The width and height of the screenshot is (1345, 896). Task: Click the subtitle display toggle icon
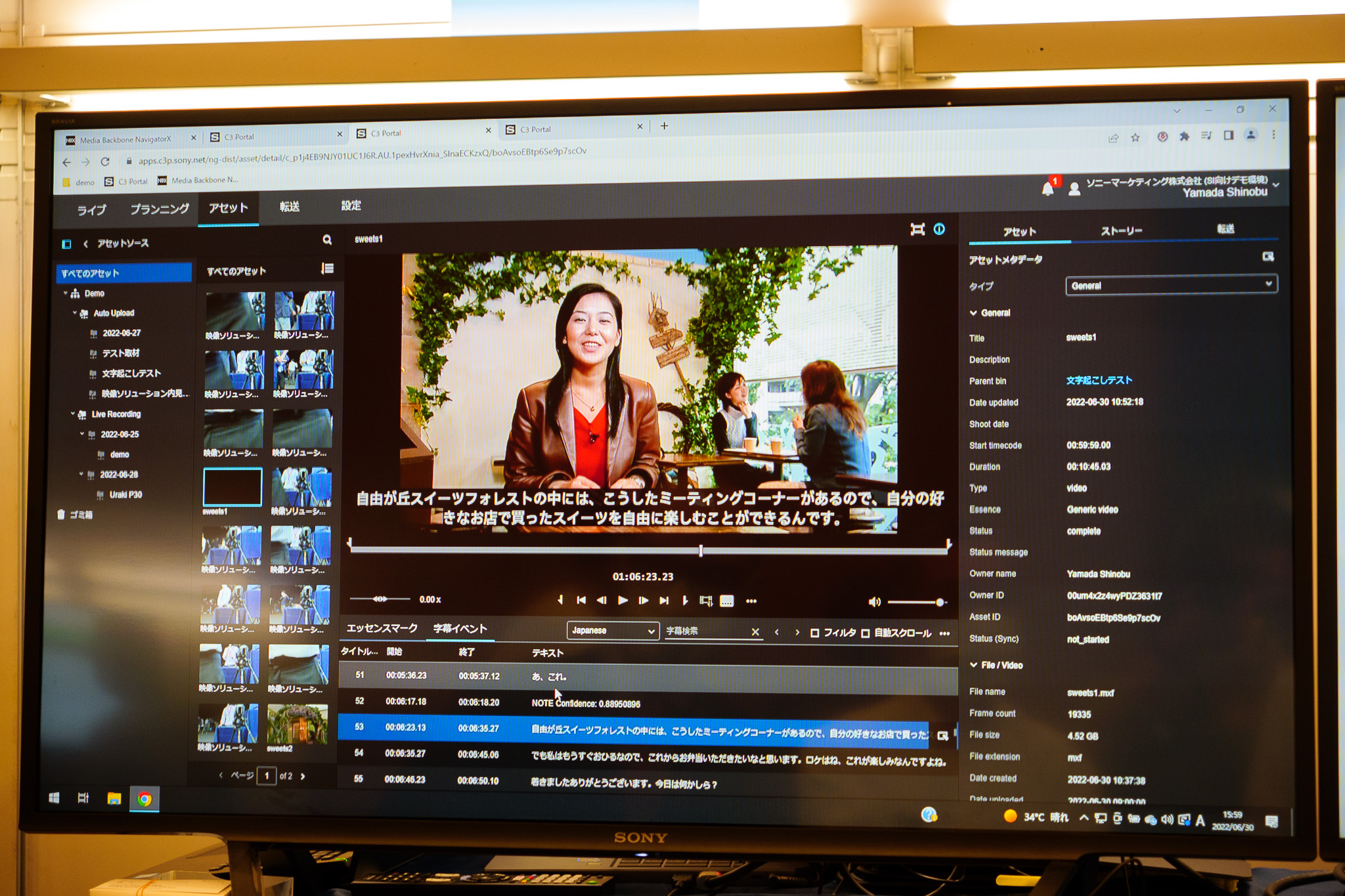726,601
